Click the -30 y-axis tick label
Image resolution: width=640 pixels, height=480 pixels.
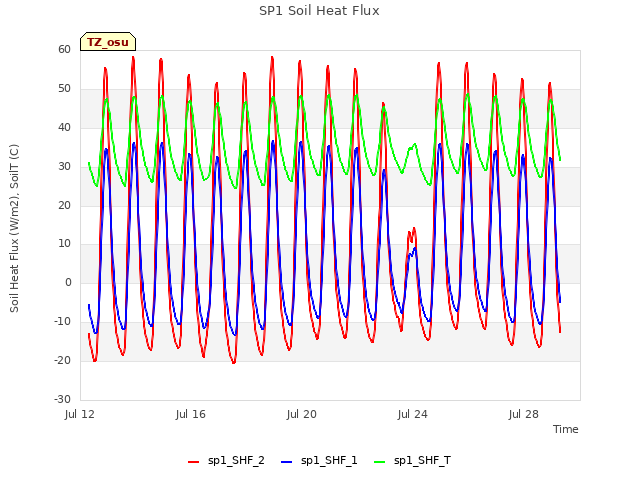click(62, 399)
